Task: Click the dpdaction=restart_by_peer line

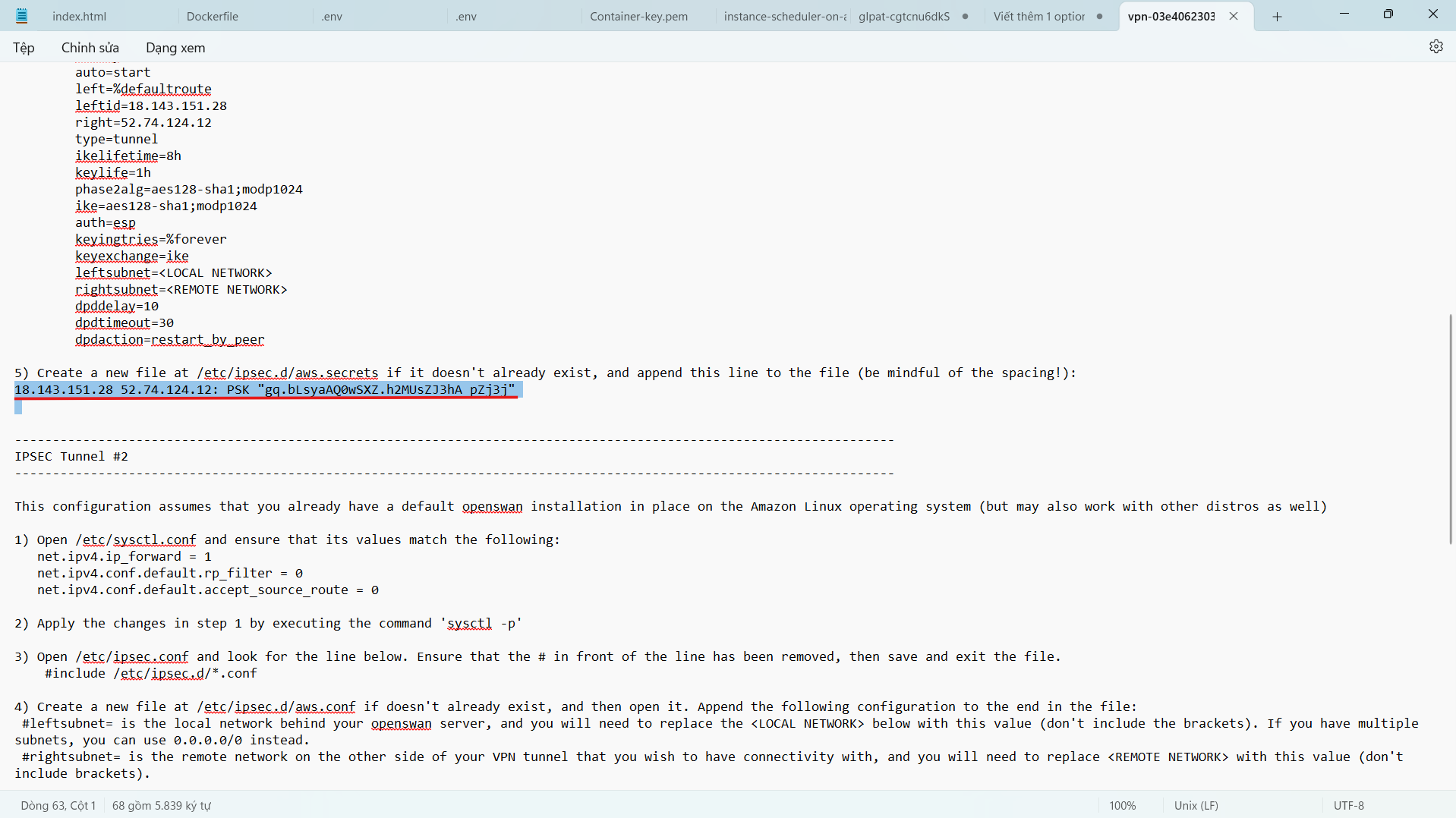Action: point(170,339)
